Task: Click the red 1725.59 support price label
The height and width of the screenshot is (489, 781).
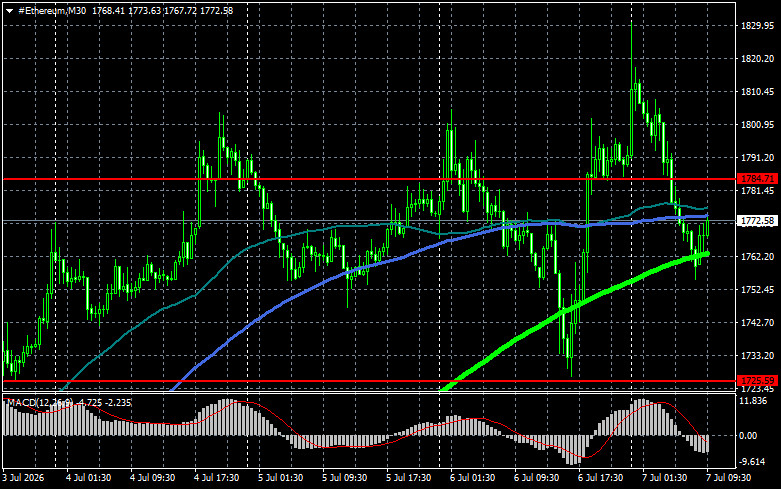Action: click(x=757, y=380)
